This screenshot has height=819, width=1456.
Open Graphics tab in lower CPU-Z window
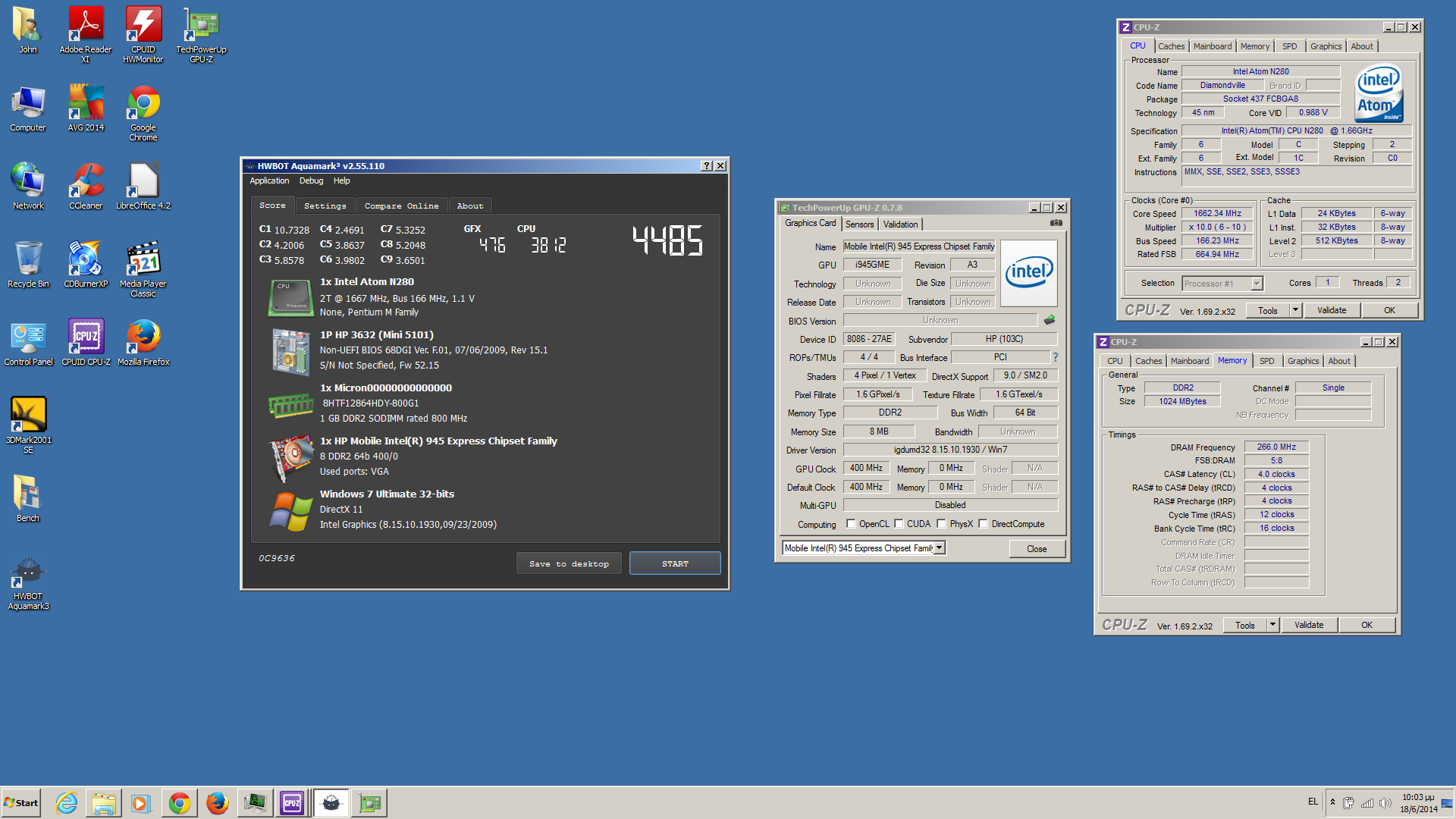coord(1303,361)
